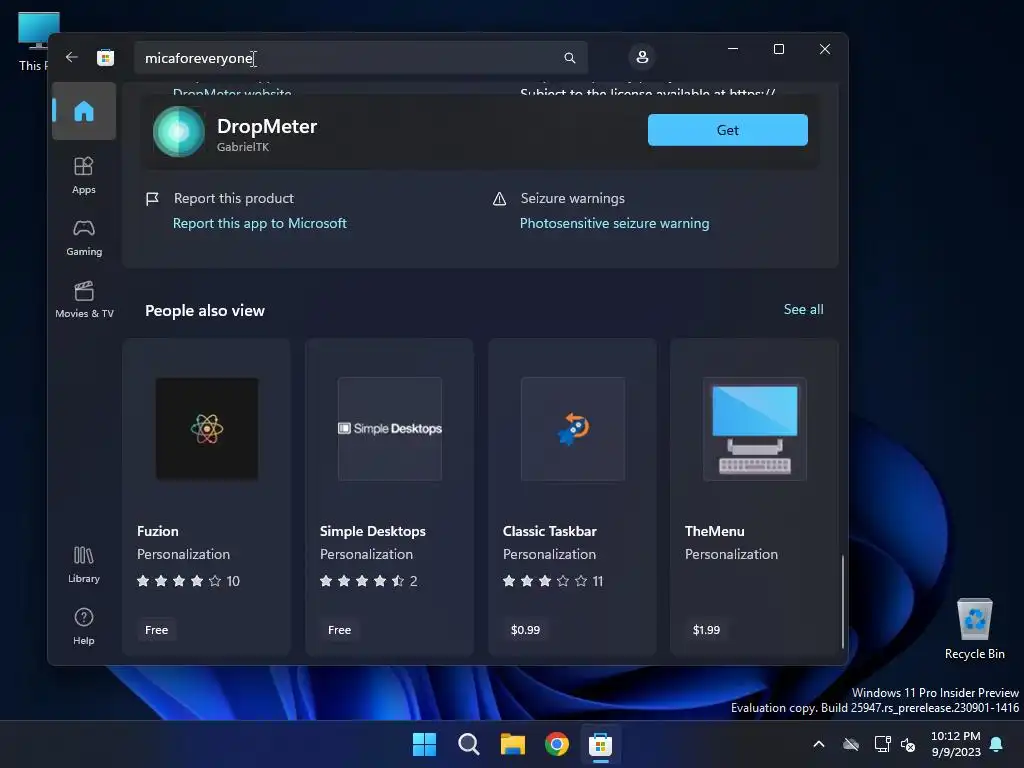Open the notification bell in the taskbar
The height and width of the screenshot is (768, 1024).
[x=997, y=744]
